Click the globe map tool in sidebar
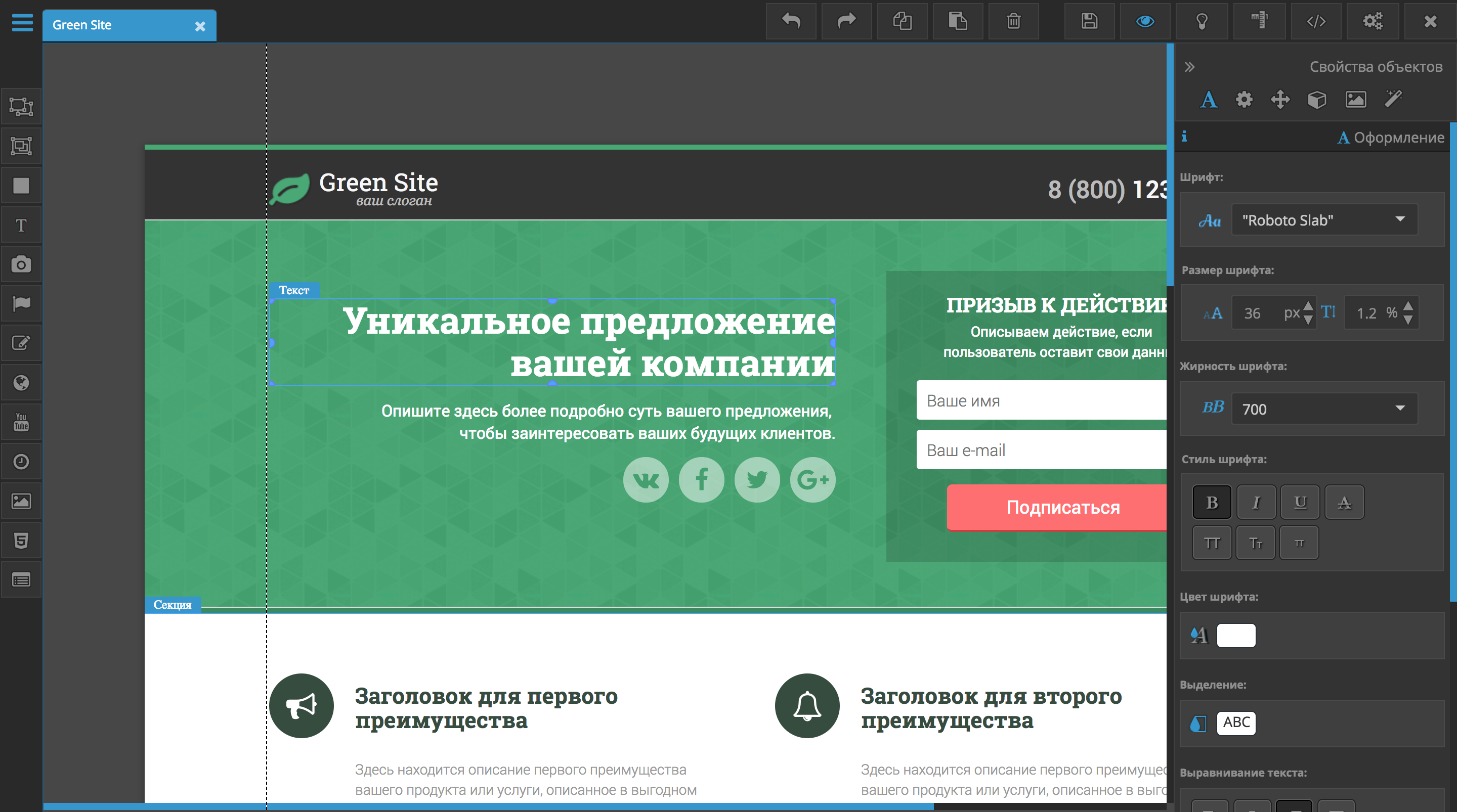 (20, 382)
